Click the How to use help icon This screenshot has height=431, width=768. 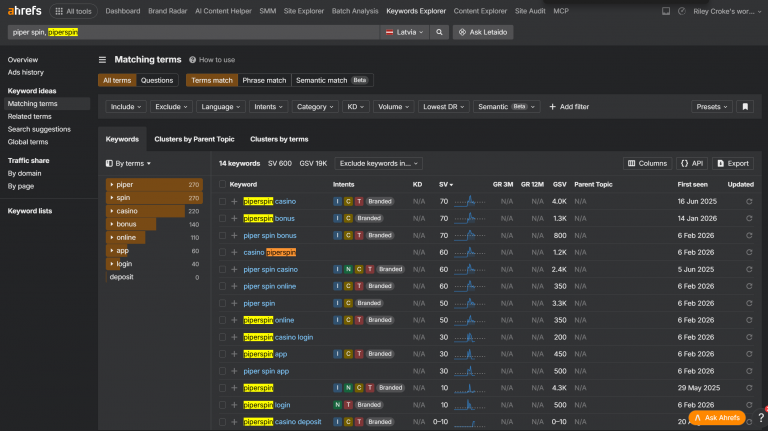192,60
